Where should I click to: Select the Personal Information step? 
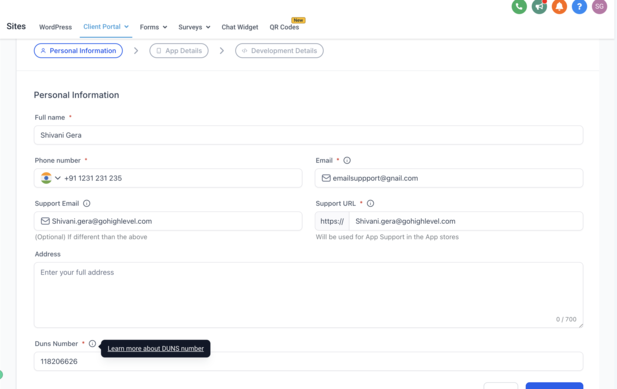click(78, 51)
